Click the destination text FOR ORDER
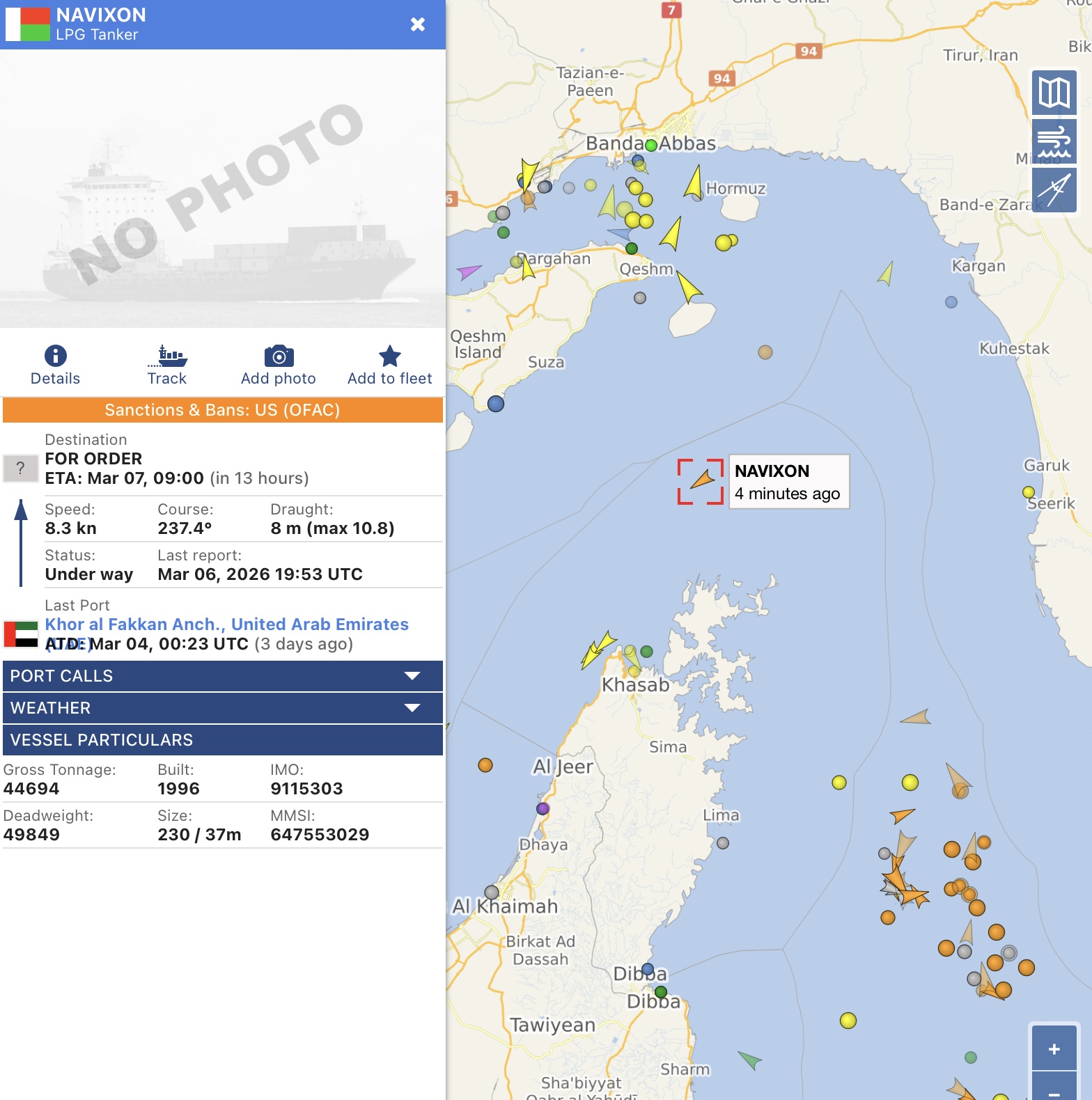This screenshot has height=1100, width=1092. pos(93,459)
